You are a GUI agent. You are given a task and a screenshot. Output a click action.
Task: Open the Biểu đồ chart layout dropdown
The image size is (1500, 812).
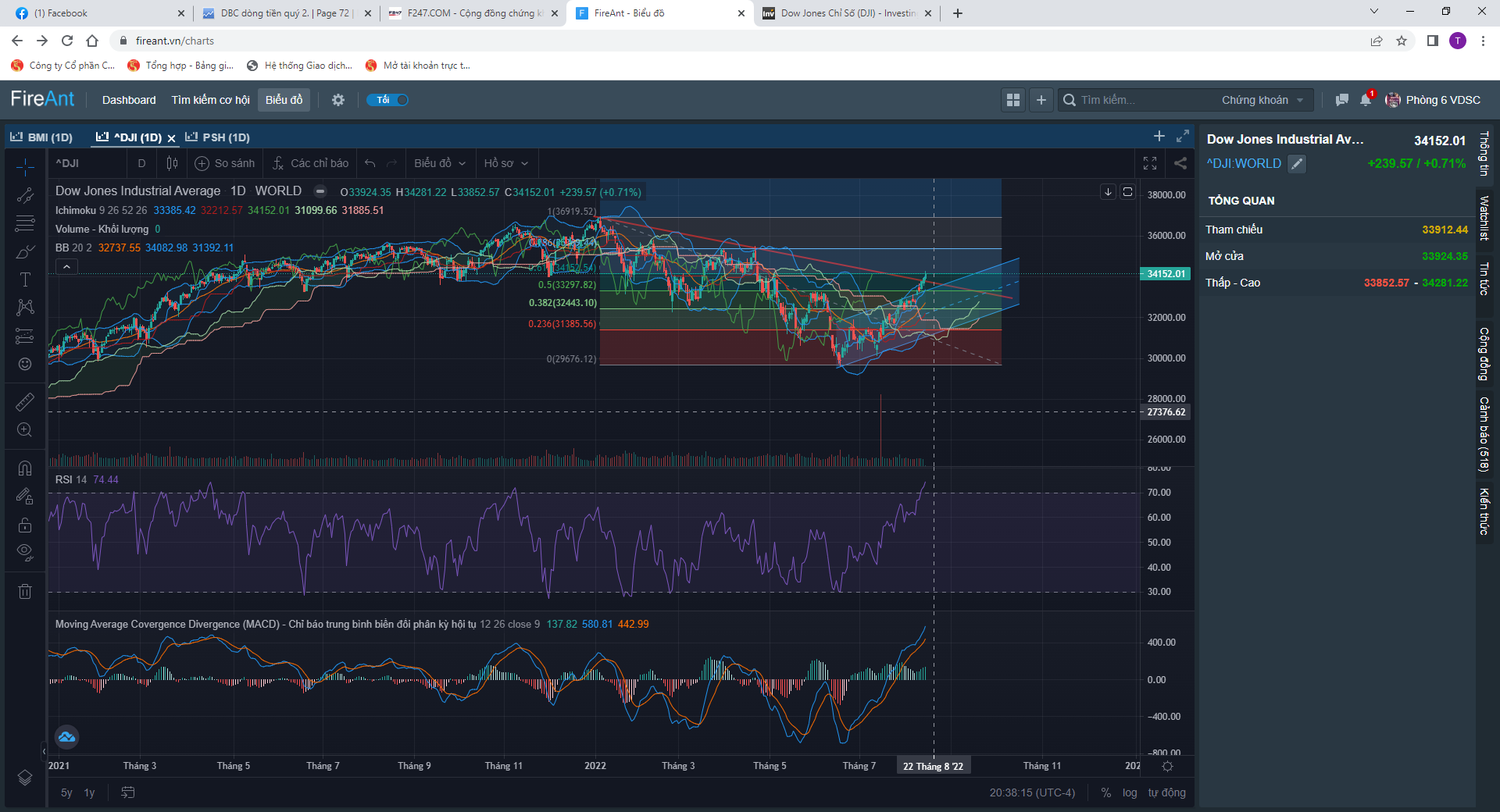click(x=440, y=163)
